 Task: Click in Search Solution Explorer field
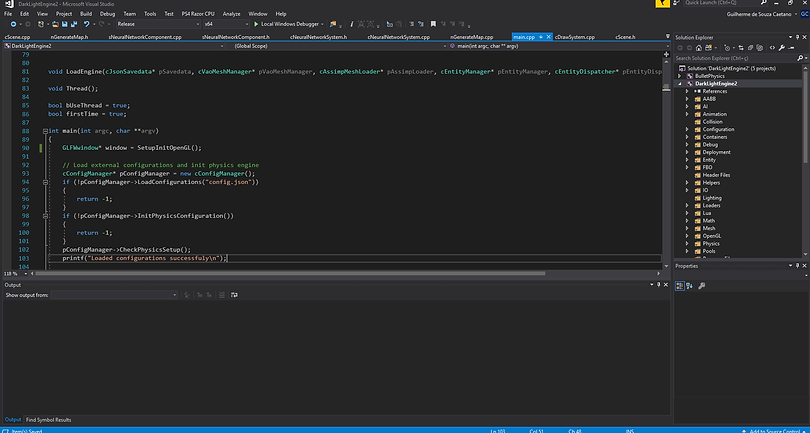pos(734,58)
